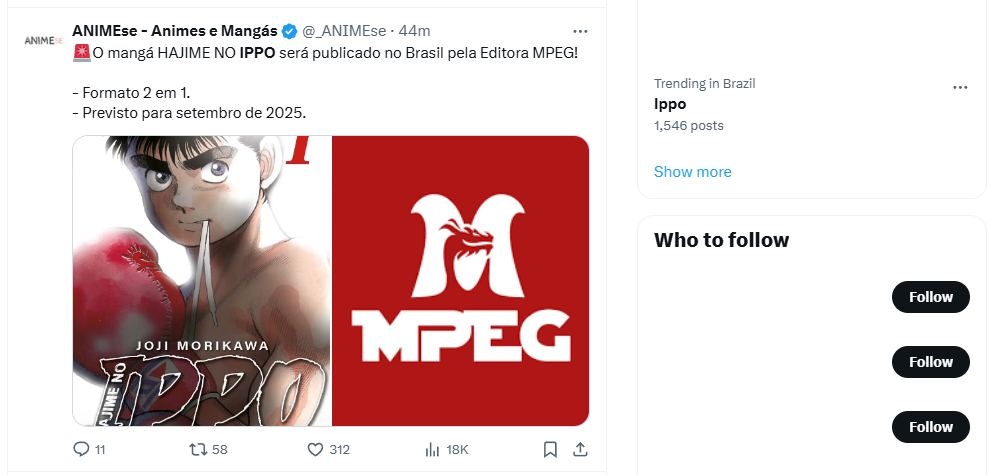Follow the second suggested account
The height and width of the screenshot is (475, 991).
coord(930,362)
